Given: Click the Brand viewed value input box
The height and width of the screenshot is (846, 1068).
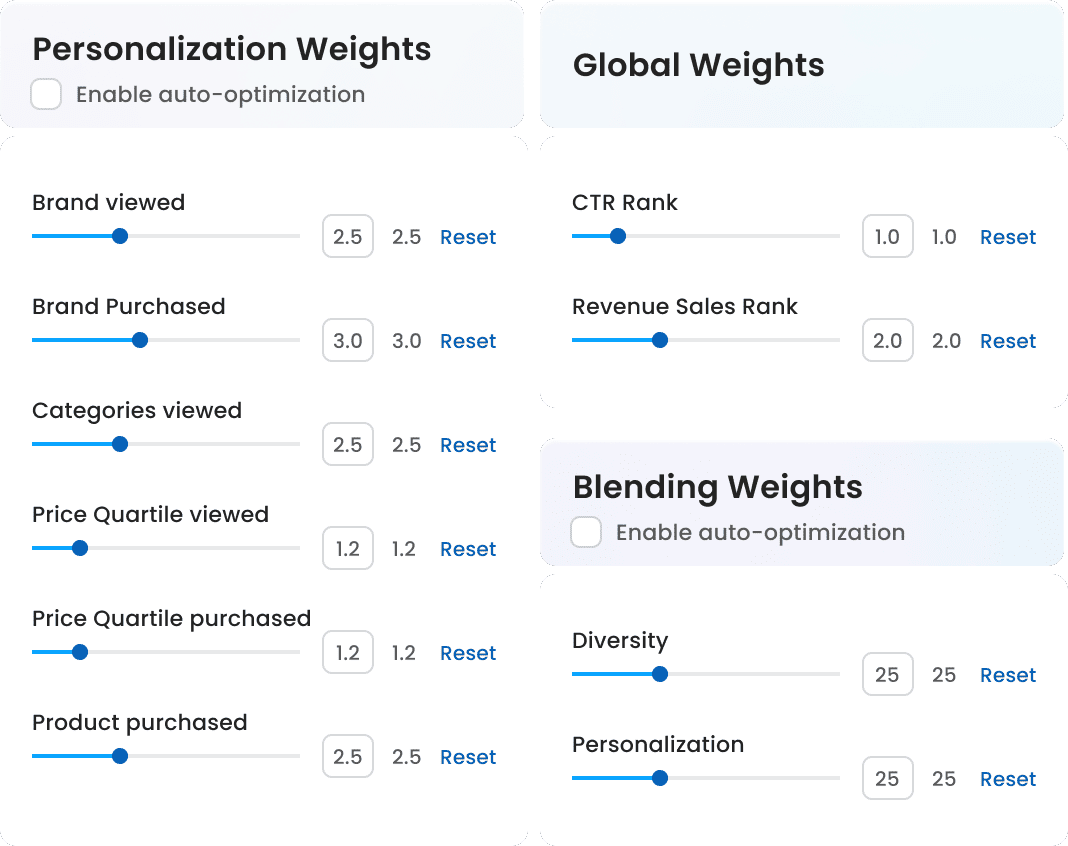Looking at the screenshot, I should tap(348, 237).
